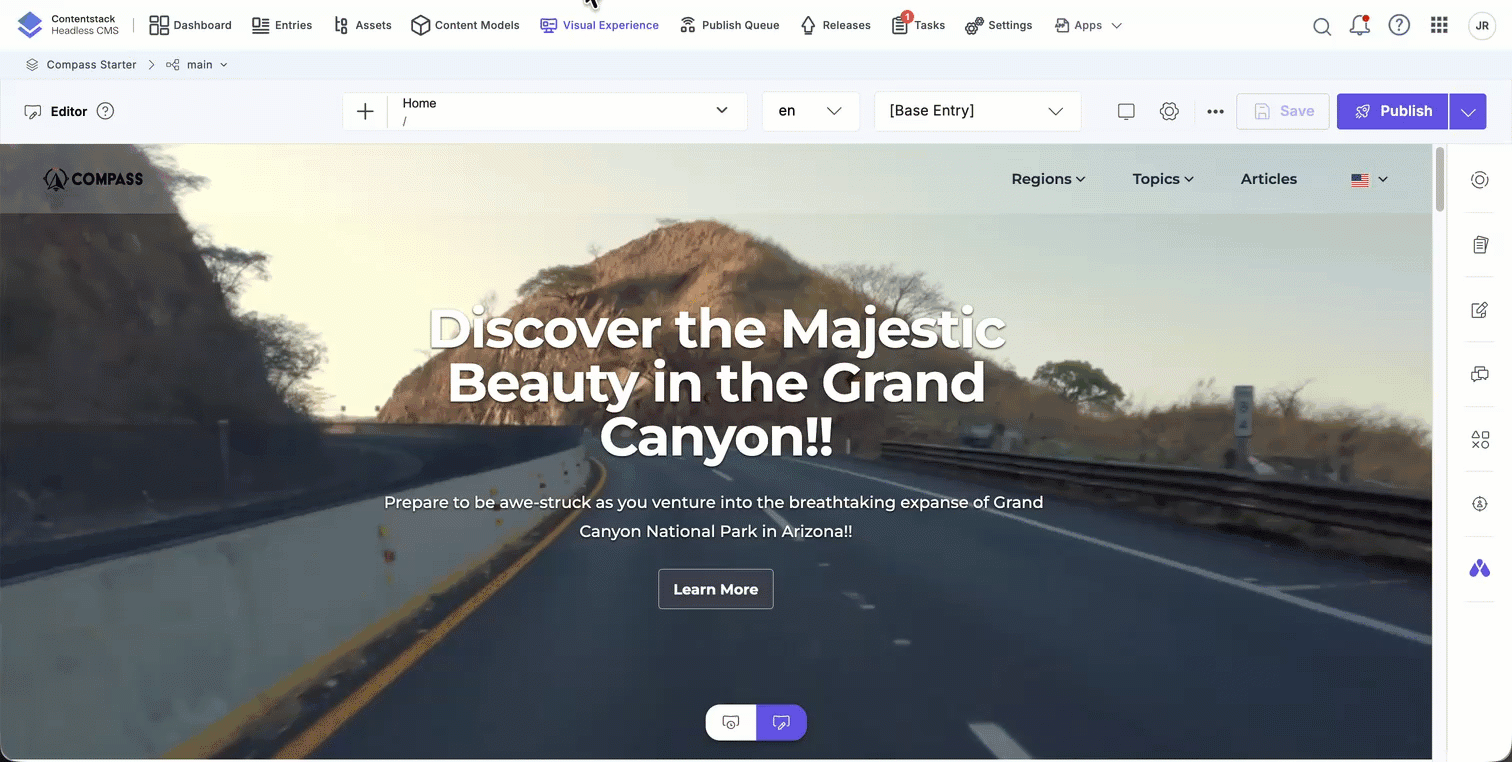Navigate to Content Models
Viewport: 1512px width, 762px height.
click(465, 25)
